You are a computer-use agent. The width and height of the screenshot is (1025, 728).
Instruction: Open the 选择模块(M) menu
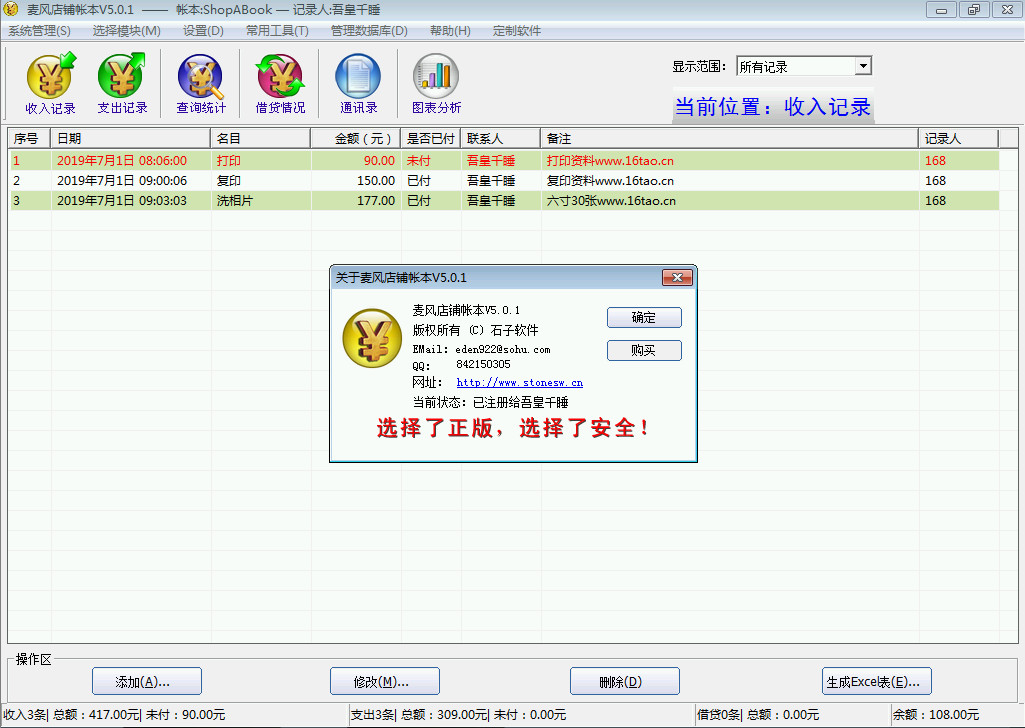click(x=126, y=31)
